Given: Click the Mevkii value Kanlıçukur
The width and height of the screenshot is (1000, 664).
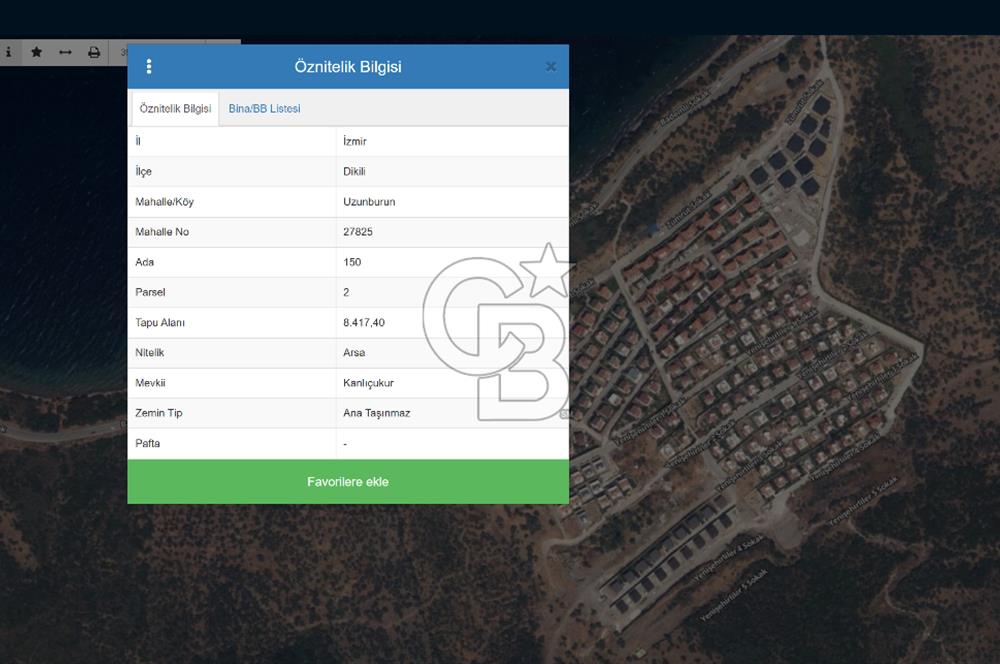Looking at the screenshot, I should [367, 383].
